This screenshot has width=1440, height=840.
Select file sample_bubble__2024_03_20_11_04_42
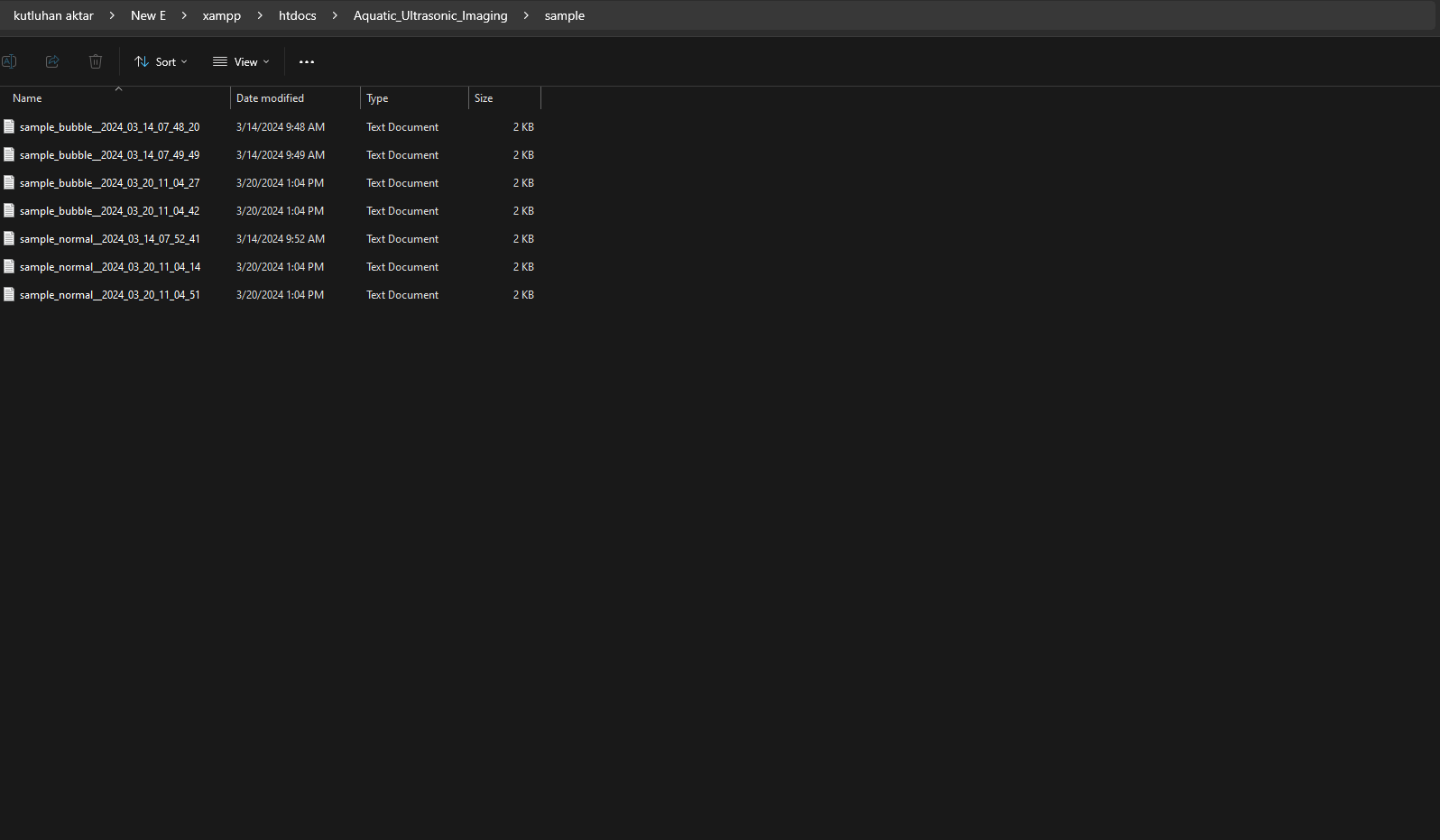pyautogui.click(x=109, y=211)
